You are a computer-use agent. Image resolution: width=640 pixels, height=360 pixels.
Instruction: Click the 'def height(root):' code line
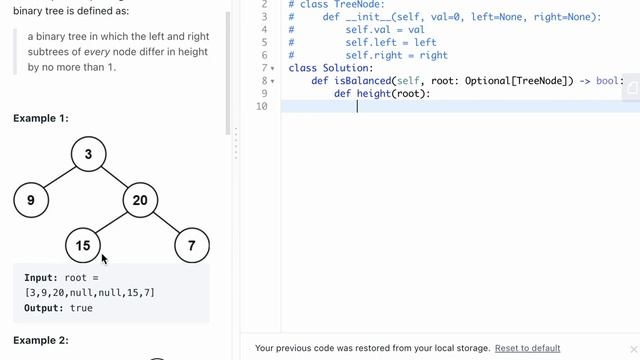pos(382,93)
